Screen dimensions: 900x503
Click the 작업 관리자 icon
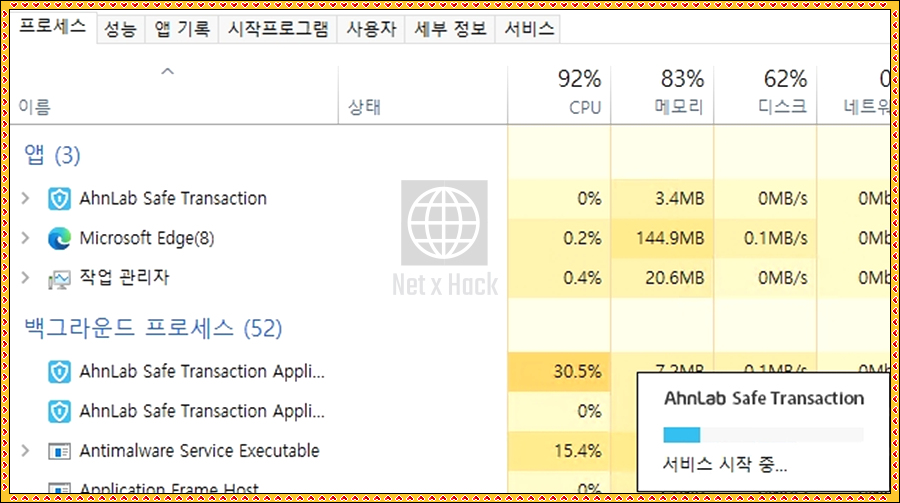click(x=59, y=278)
